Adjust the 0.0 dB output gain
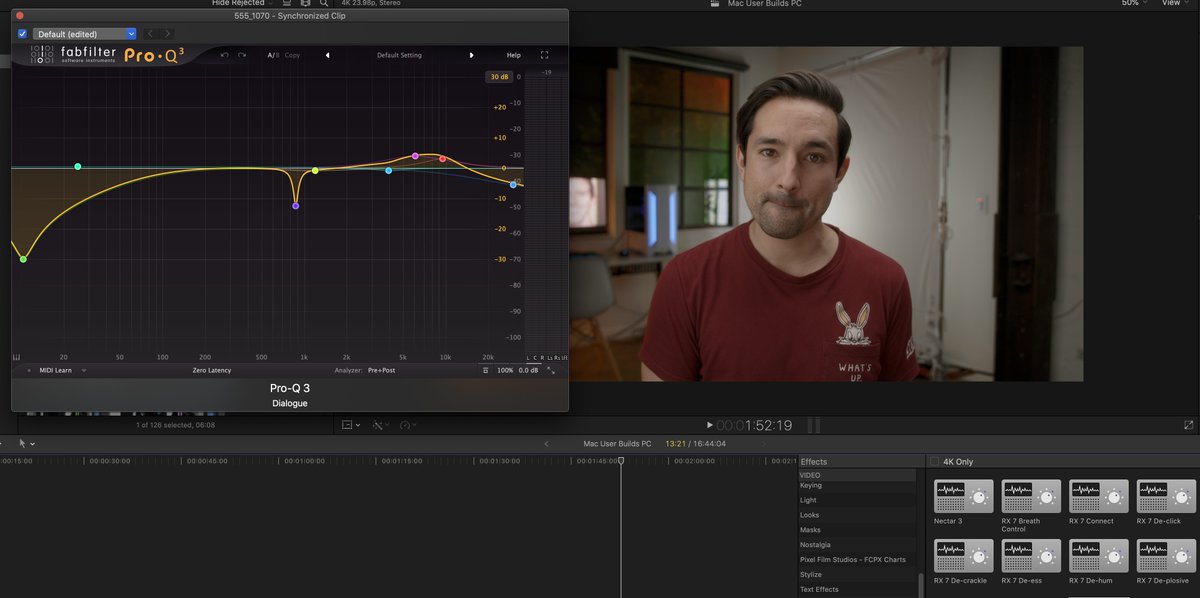Viewport: 1200px width, 598px height. pyautogui.click(x=528, y=370)
